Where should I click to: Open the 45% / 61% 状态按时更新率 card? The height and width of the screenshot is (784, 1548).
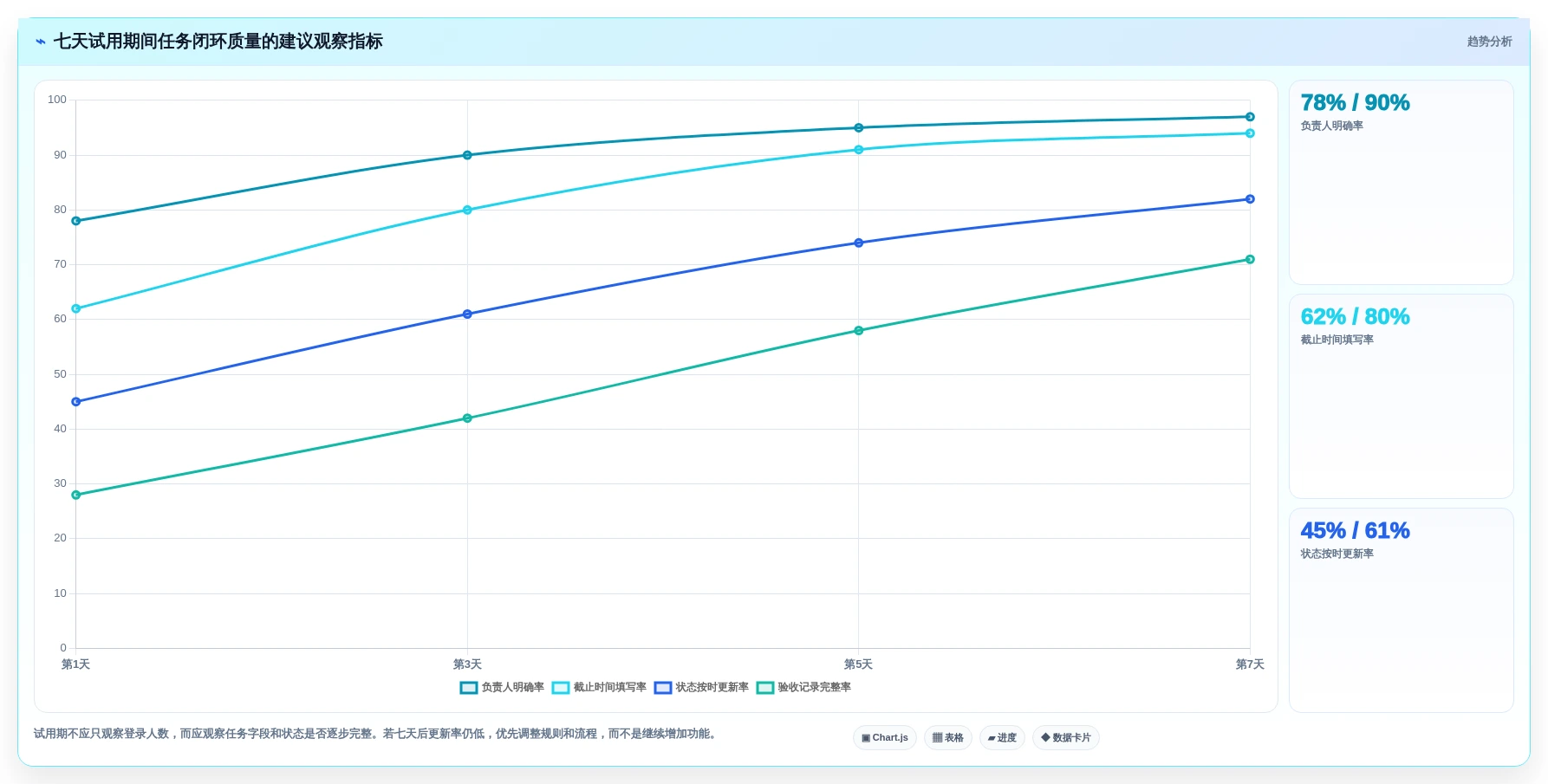point(1401,611)
